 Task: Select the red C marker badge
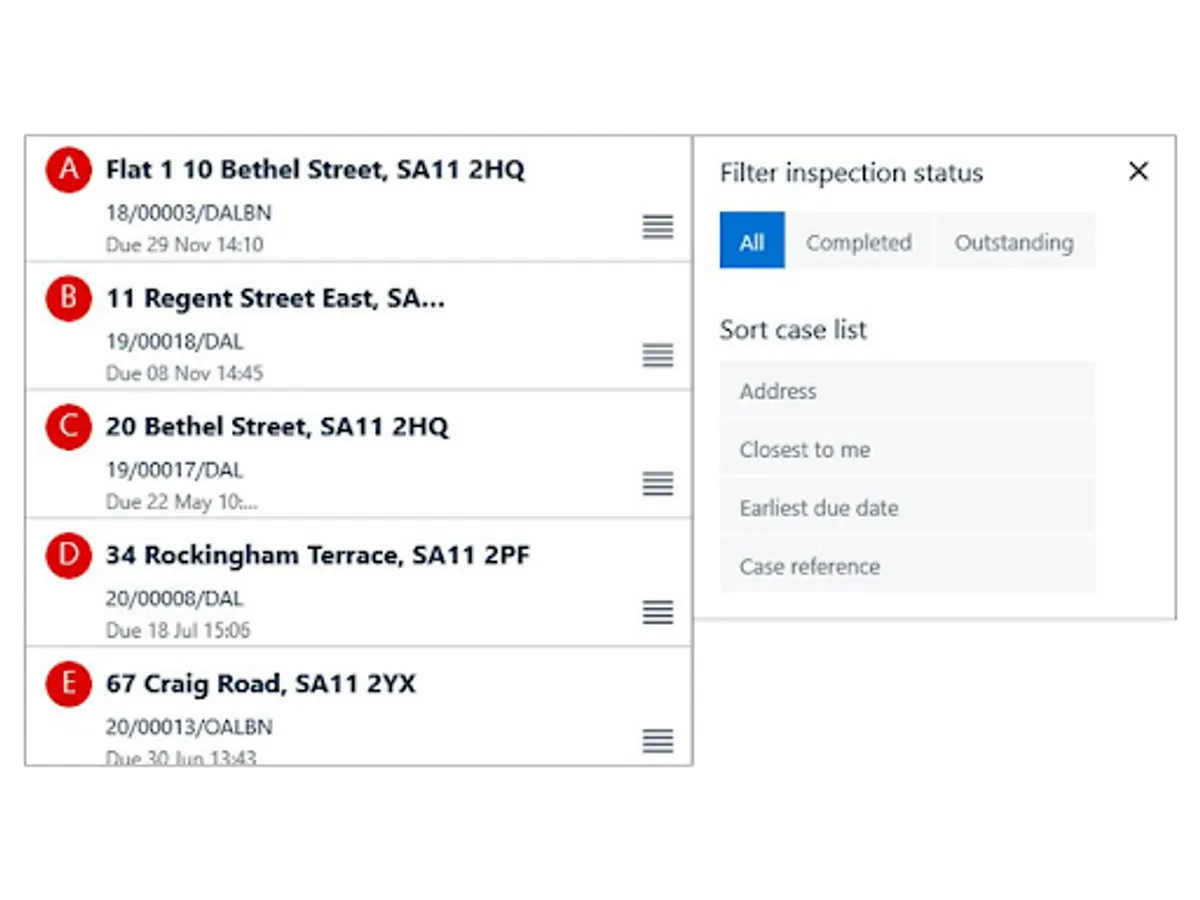pyautogui.click(x=68, y=427)
